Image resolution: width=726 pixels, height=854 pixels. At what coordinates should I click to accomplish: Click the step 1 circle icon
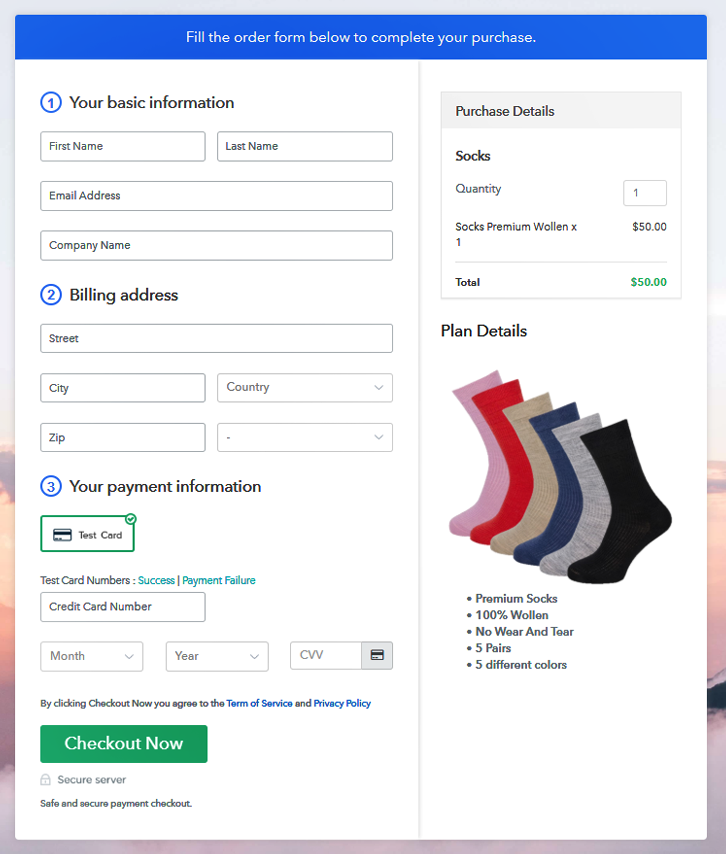[x=51, y=102]
